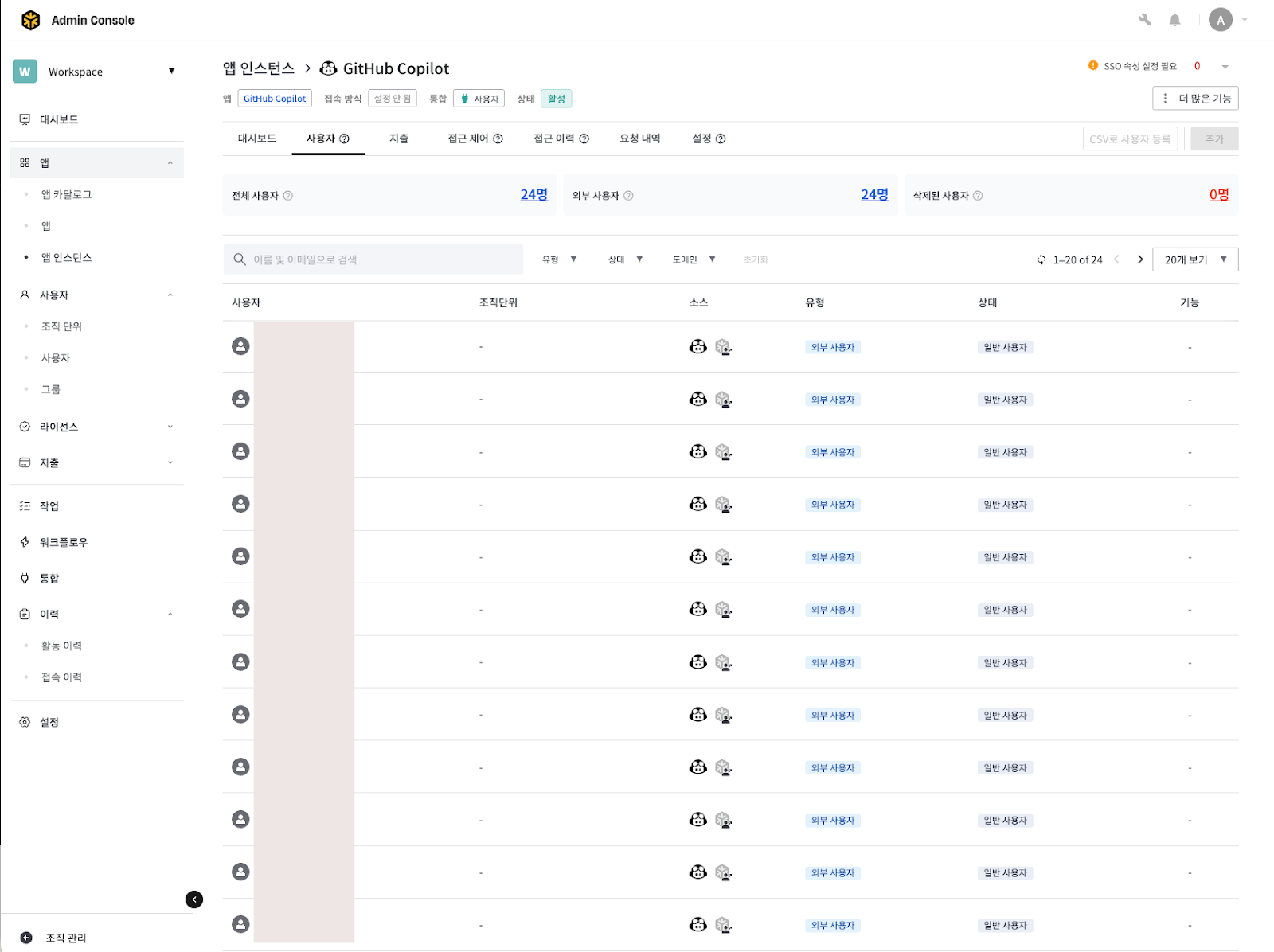Click the wrench tools icon in header
This screenshot has width=1274, height=952.
click(x=1144, y=20)
